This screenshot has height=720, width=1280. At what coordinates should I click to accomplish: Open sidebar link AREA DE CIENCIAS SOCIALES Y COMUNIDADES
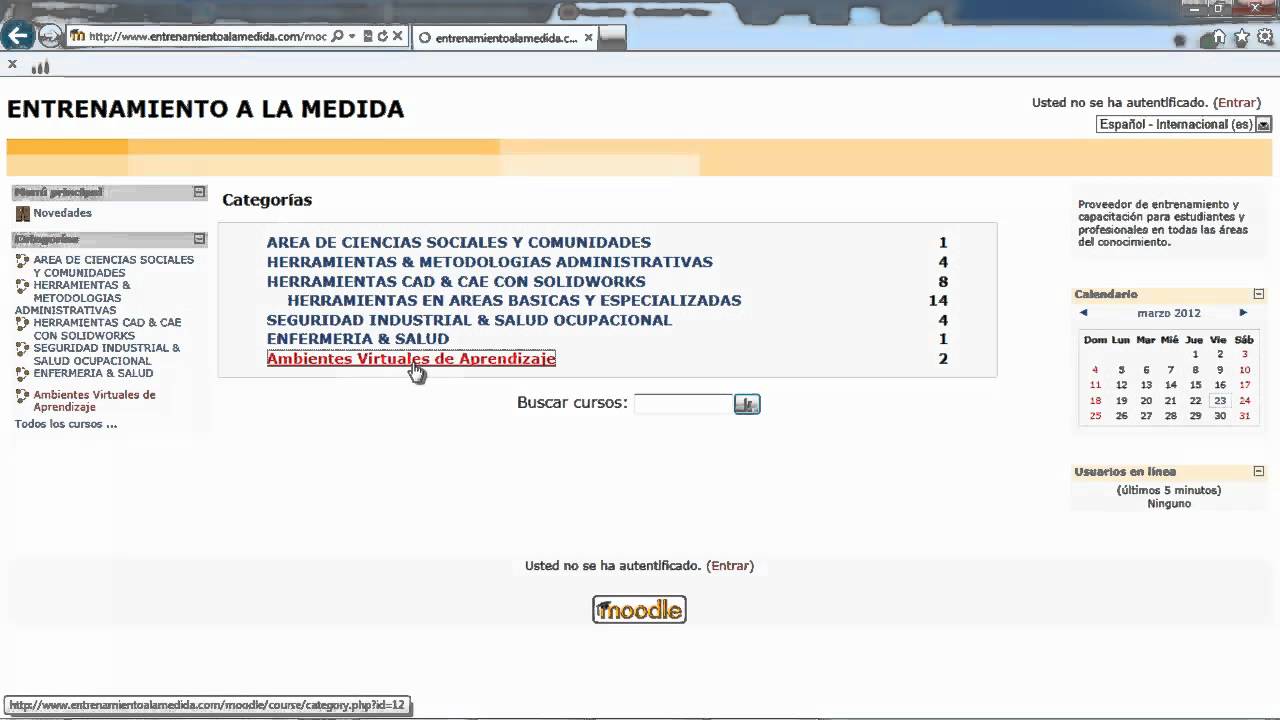[x=113, y=266]
